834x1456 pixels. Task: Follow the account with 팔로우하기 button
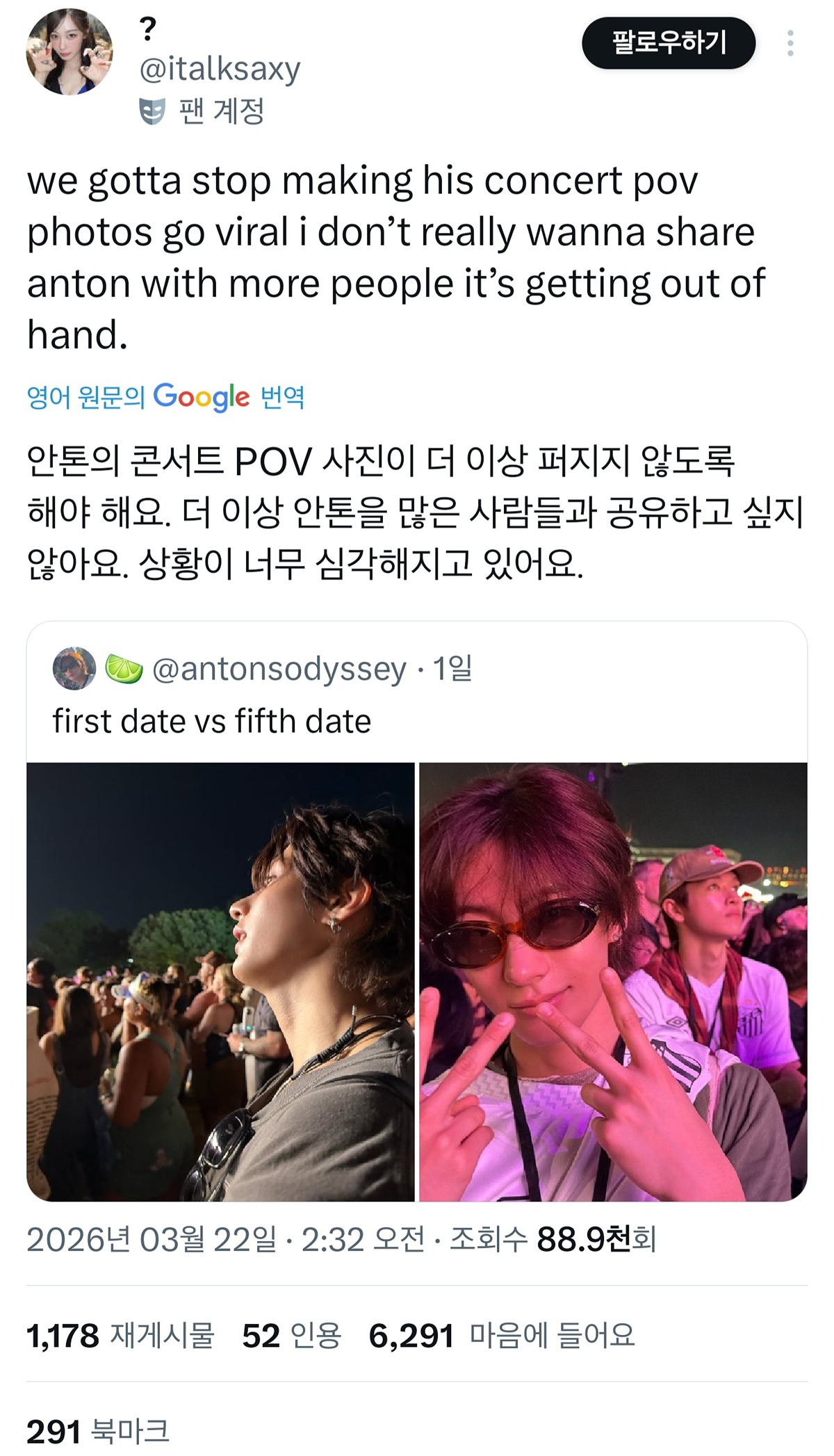pos(669,43)
